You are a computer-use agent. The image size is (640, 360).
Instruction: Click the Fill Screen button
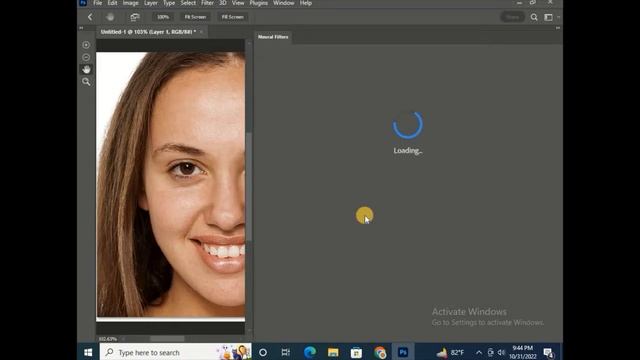pyautogui.click(x=233, y=17)
